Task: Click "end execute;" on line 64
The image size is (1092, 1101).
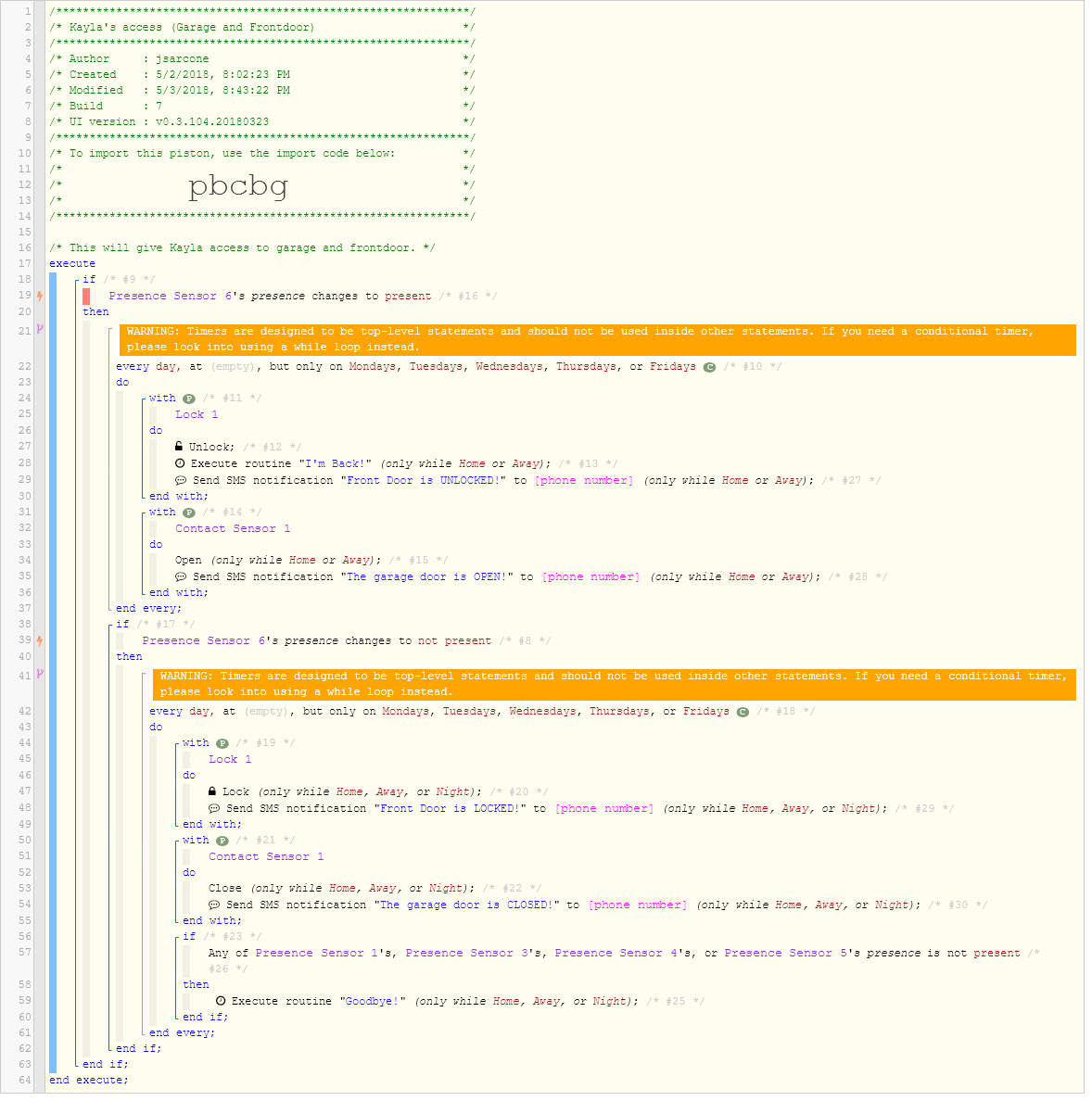Action: pyautogui.click(x=89, y=1081)
